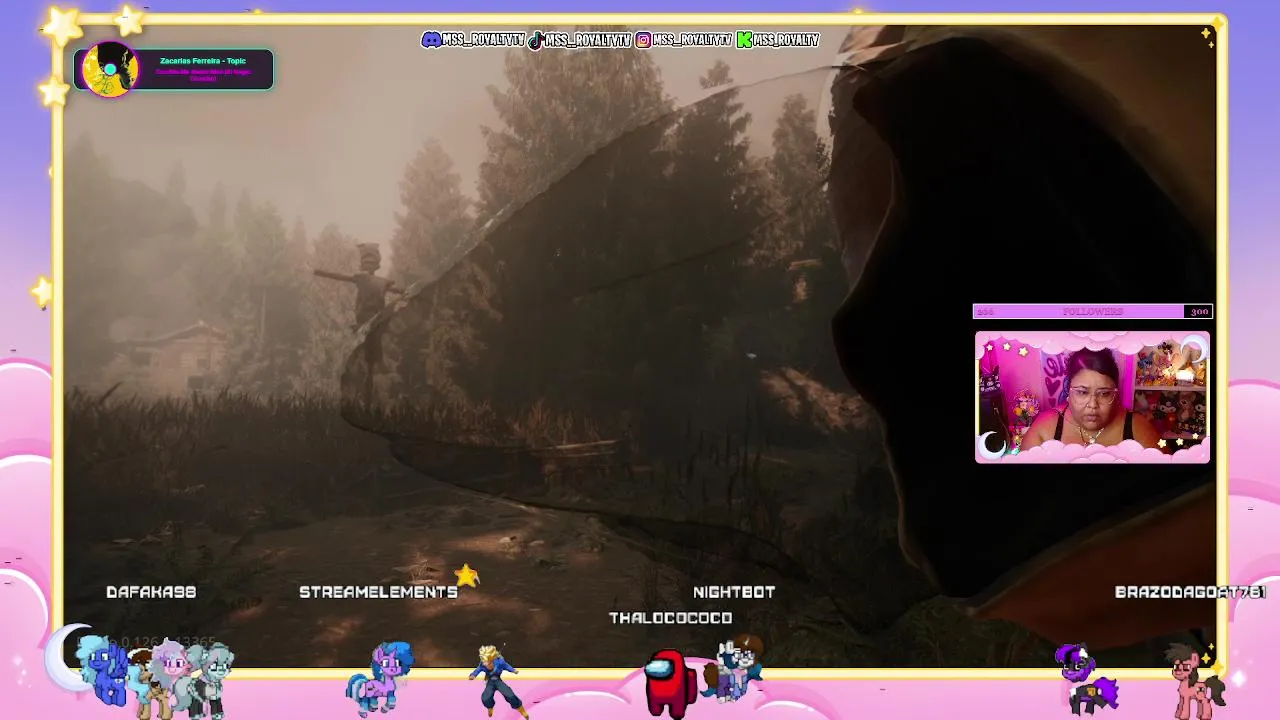Screen dimensions: 1280x720
Task: Click the dark pony with purple mane
Action: pos(1087,680)
